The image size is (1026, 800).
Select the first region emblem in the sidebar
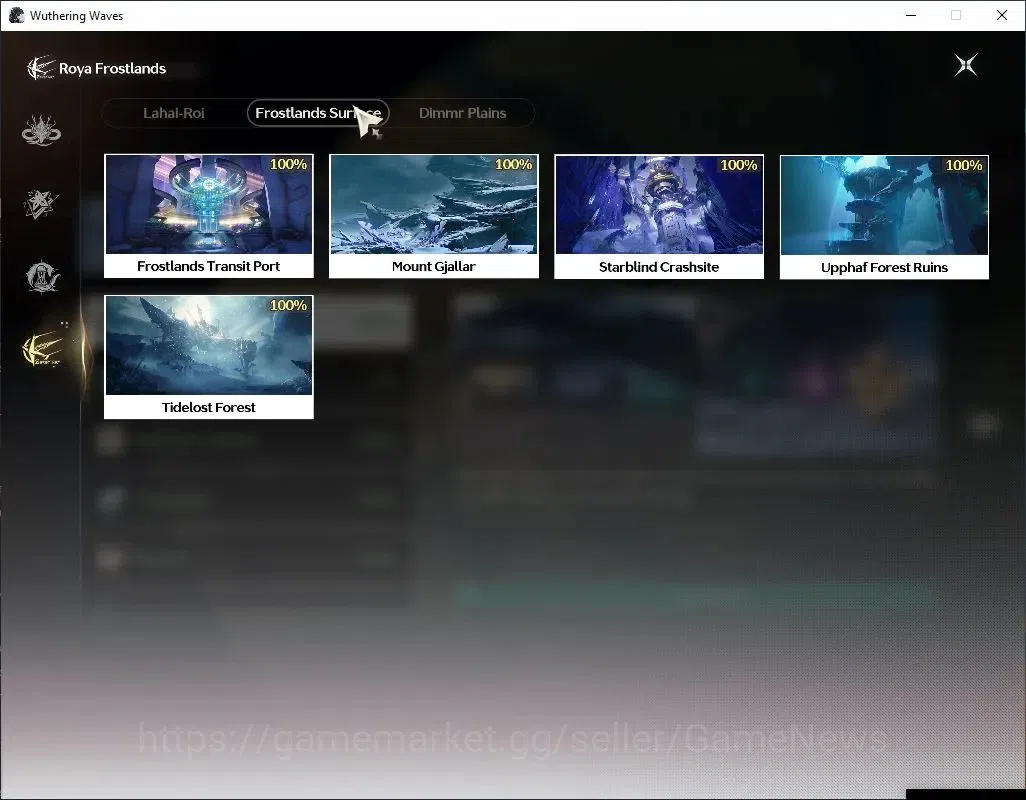click(x=41, y=130)
